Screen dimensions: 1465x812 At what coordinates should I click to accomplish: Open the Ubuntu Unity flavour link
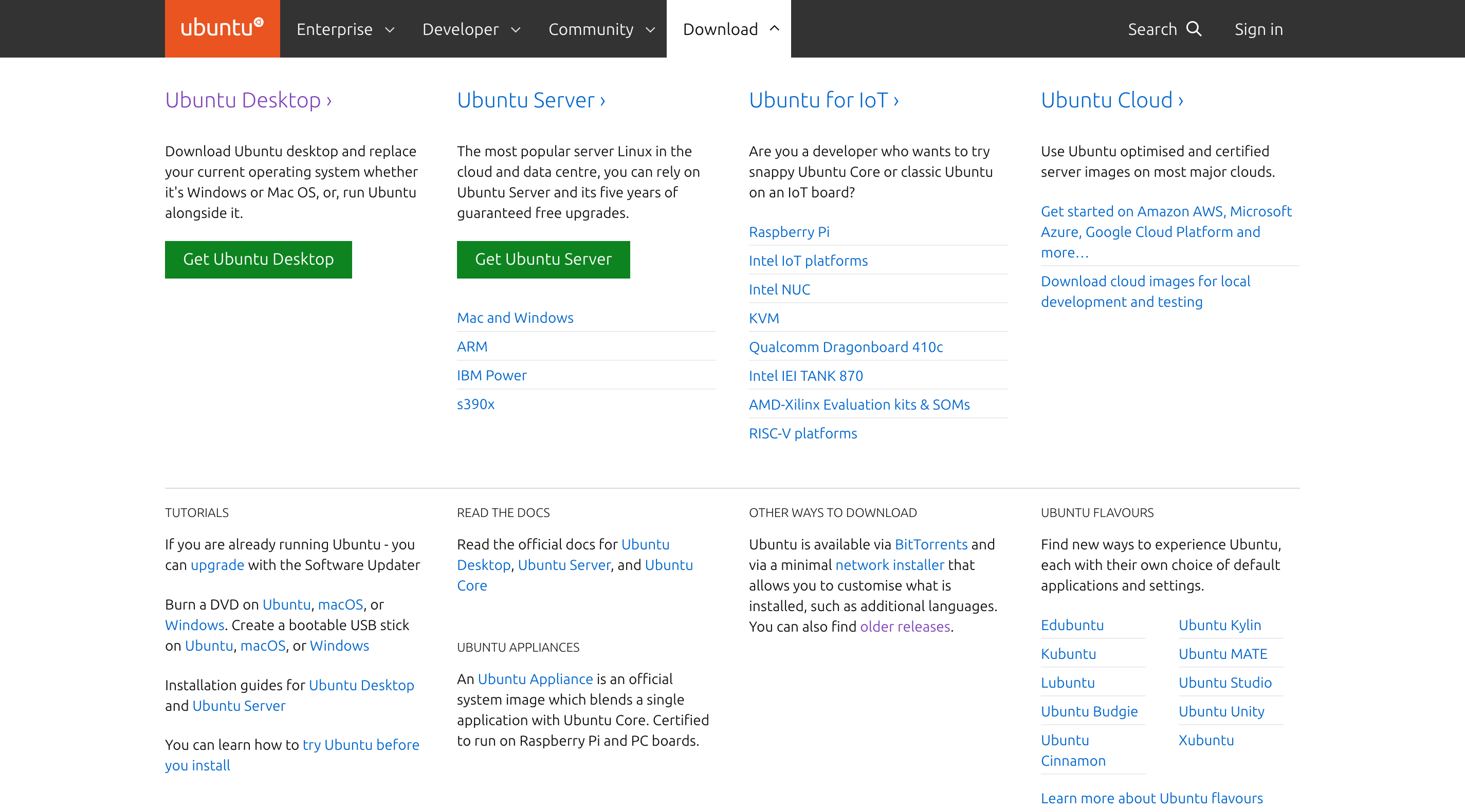coord(1221,712)
